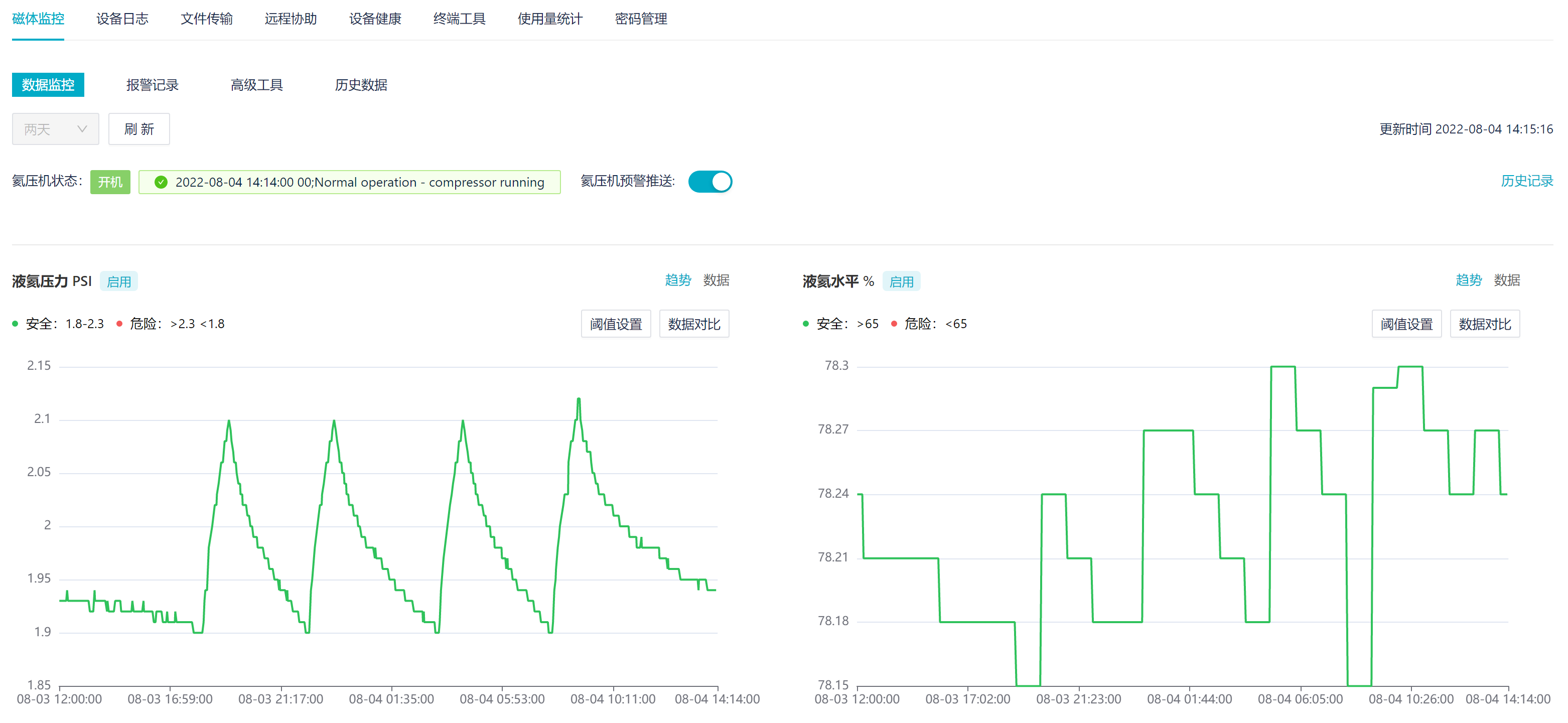Select the 报警记录 sub-tab
1568x723 pixels.
point(152,85)
